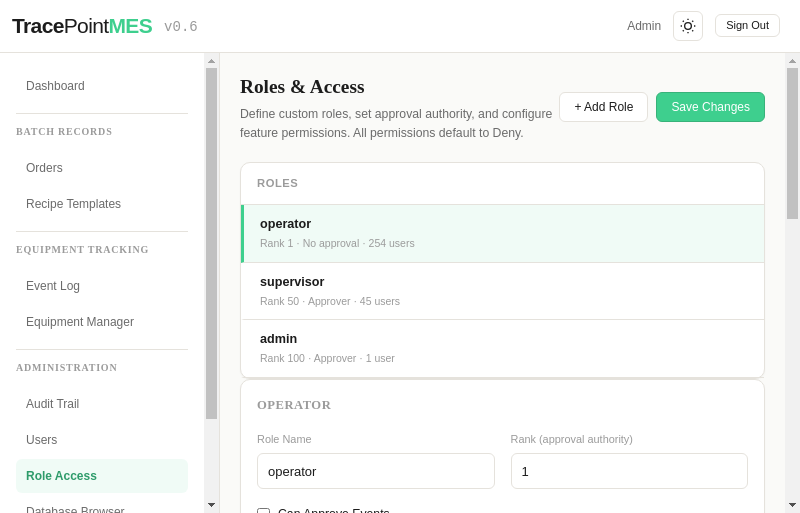The width and height of the screenshot is (800, 513).
Task: Go to Orders in sidebar
Action: coord(102,168)
